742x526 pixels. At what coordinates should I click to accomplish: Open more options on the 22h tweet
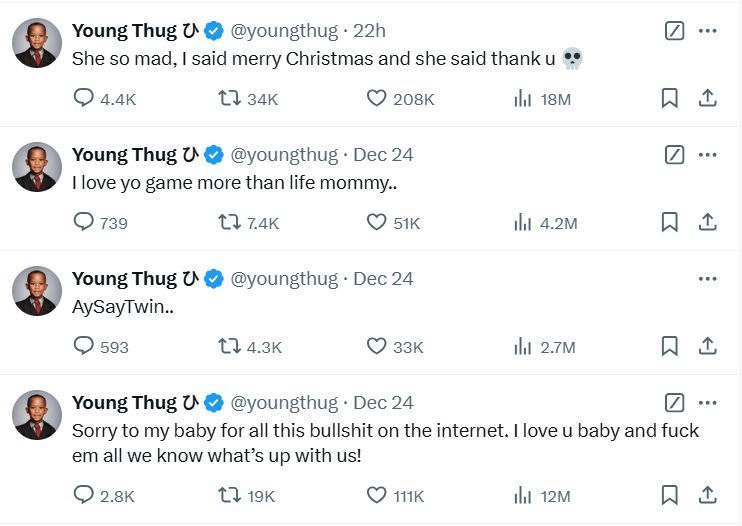pos(707,31)
